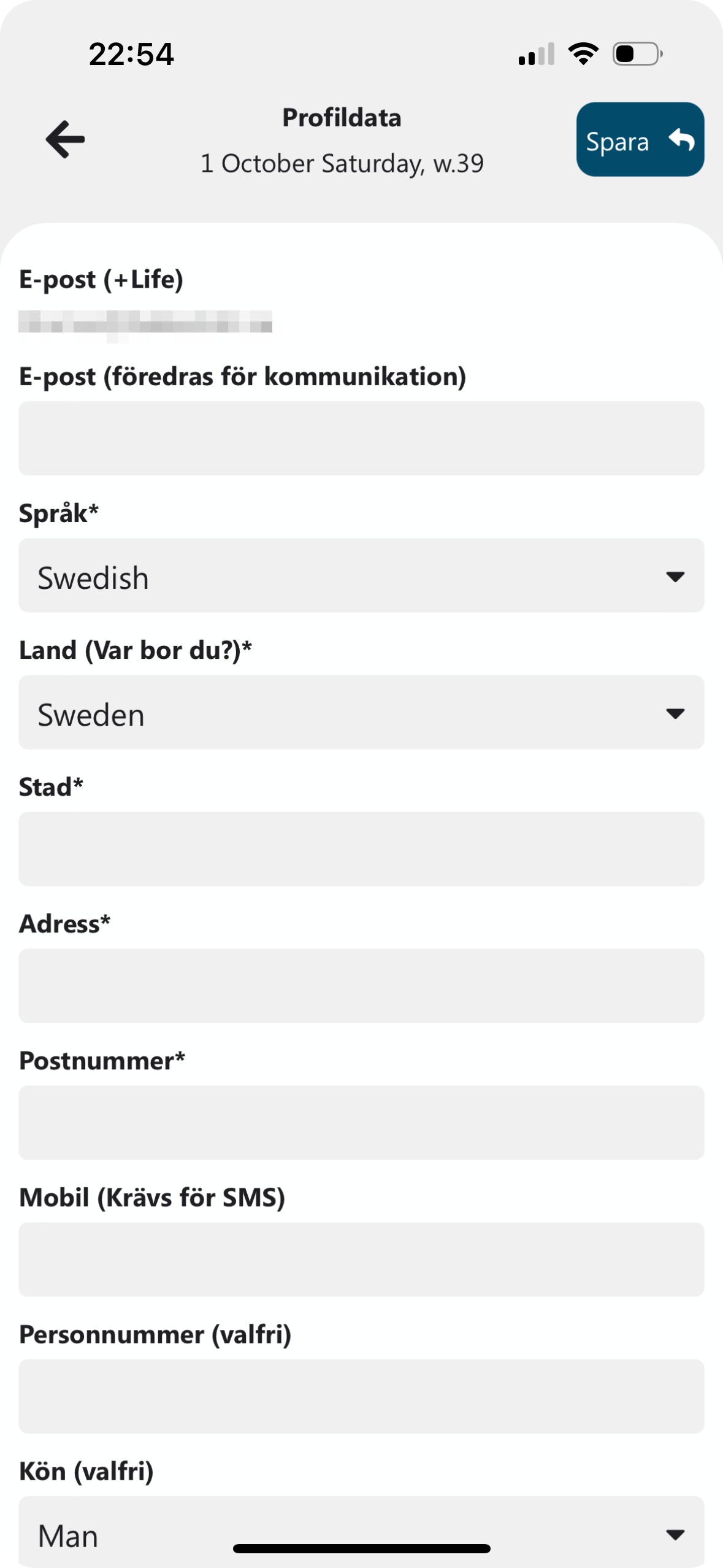Click the Land dropdown arrow
The image size is (723, 1568).
point(675,713)
